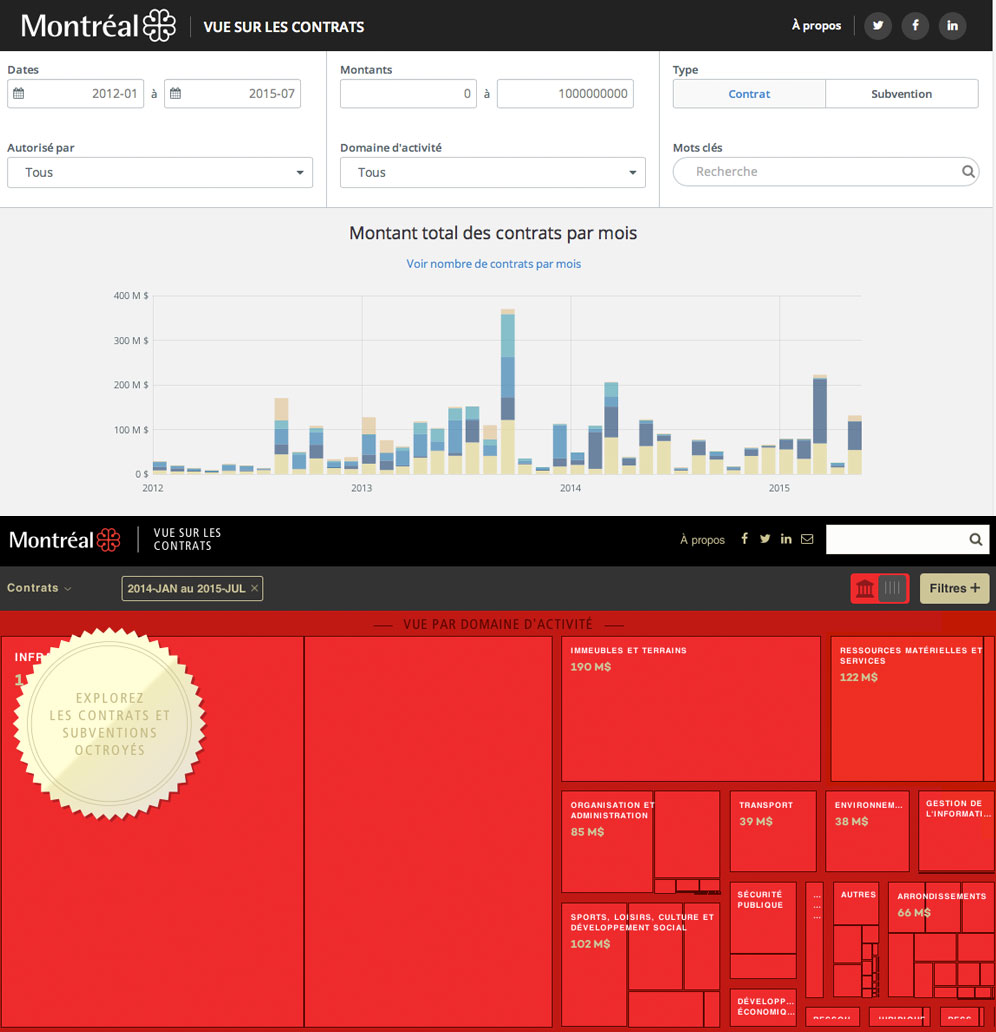The image size is (996, 1032).
Task: Focus minimum Montants field
Action: click(x=408, y=93)
